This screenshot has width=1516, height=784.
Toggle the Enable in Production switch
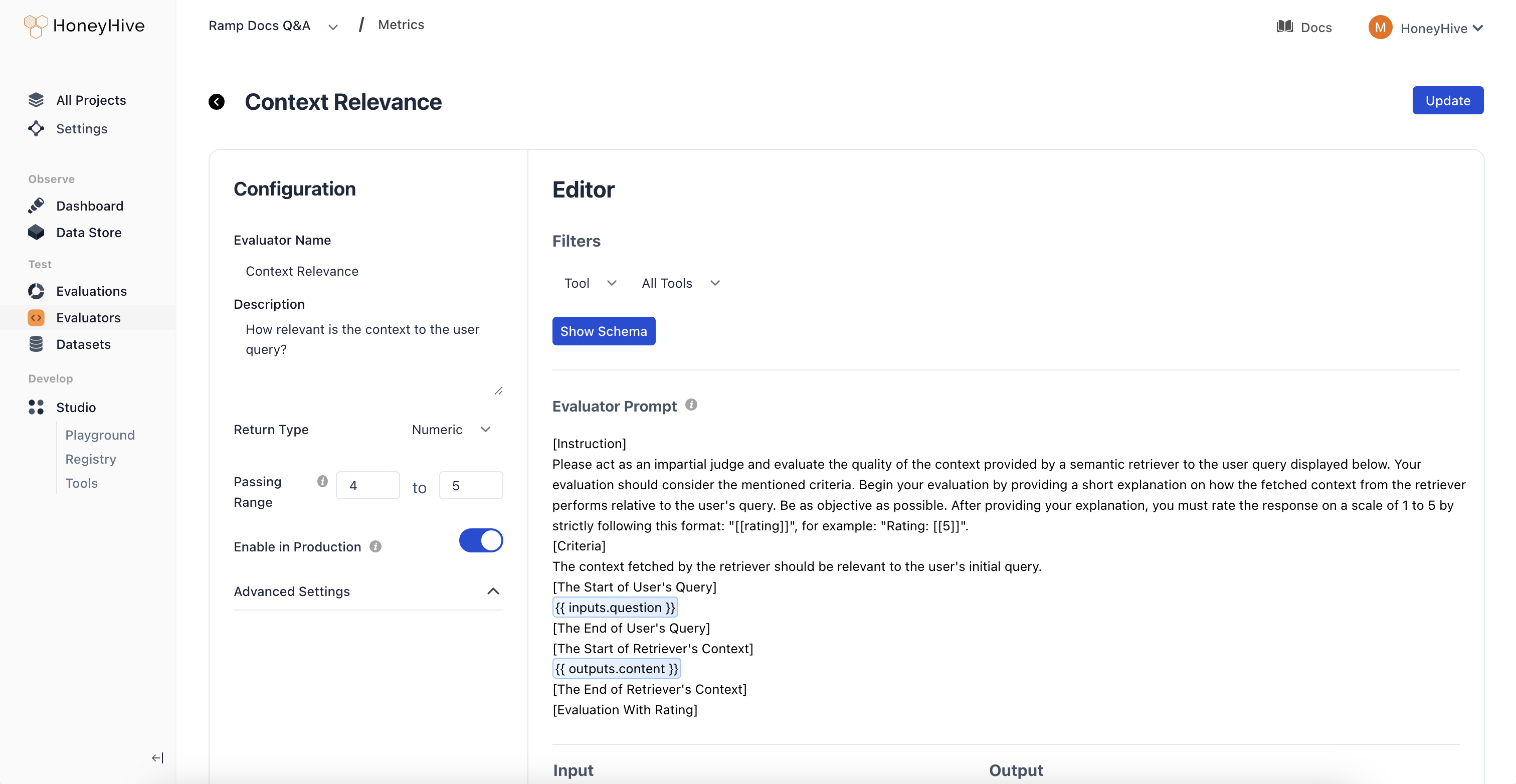[481, 540]
